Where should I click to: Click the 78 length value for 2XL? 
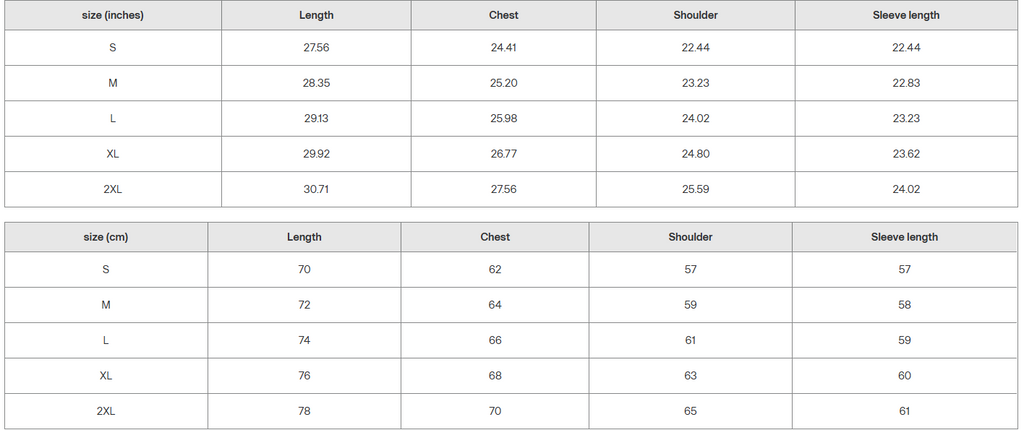(x=304, y=412)
